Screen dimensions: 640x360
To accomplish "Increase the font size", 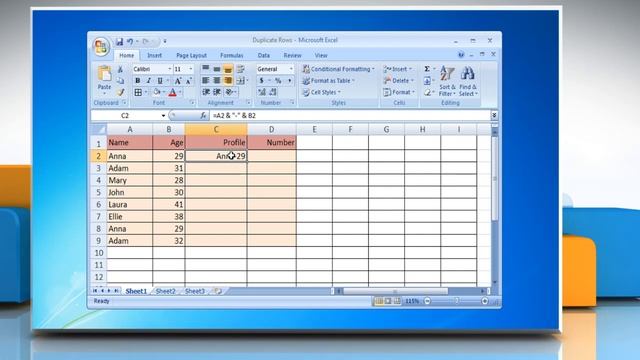I will tap(178, 81).
